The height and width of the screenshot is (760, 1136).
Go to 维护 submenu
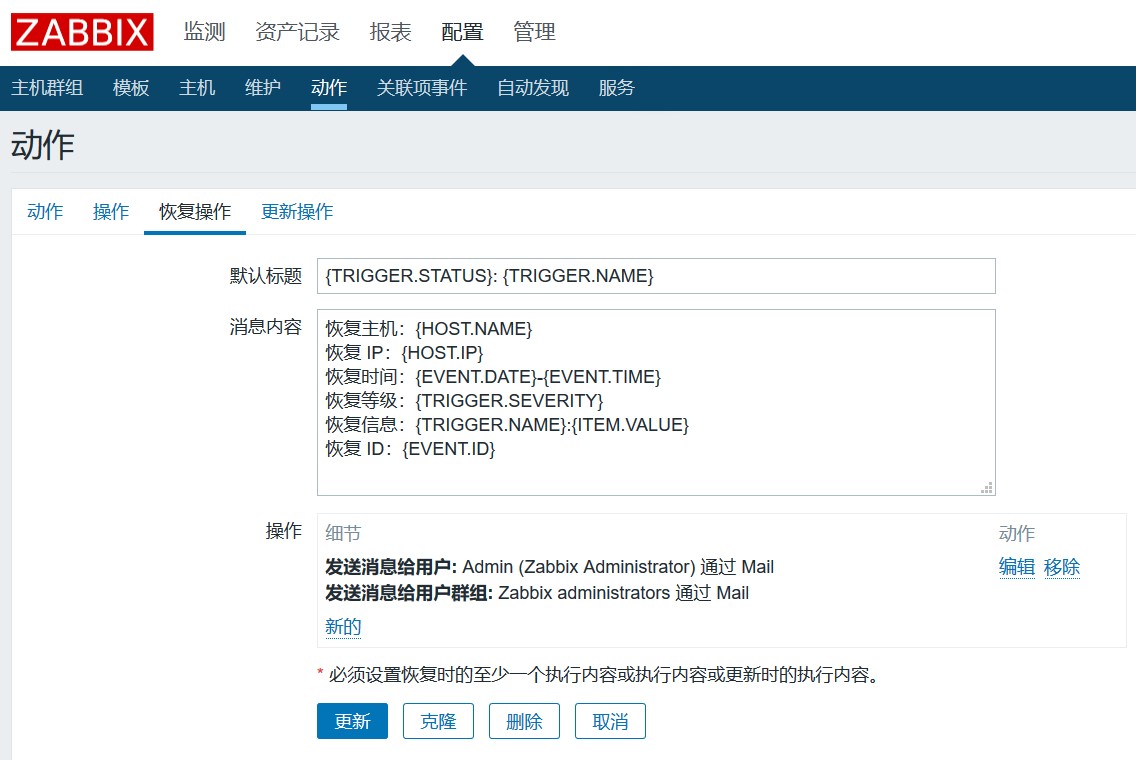(263, 88)
